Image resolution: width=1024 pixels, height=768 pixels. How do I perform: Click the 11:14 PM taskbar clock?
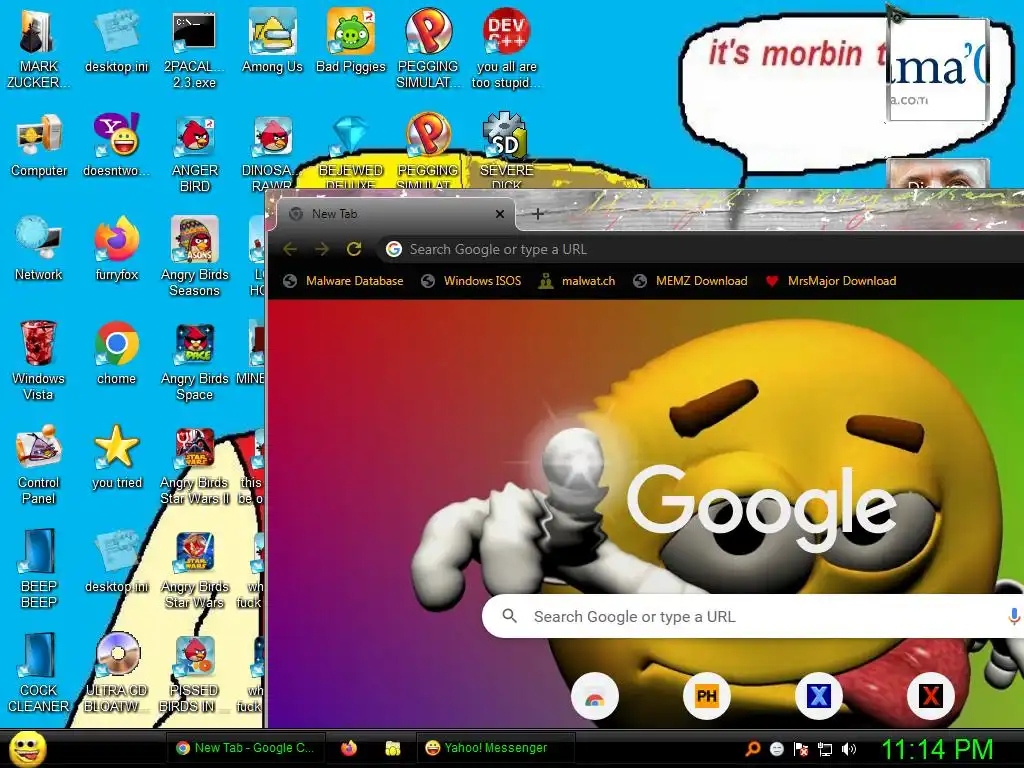coord(937,749)
